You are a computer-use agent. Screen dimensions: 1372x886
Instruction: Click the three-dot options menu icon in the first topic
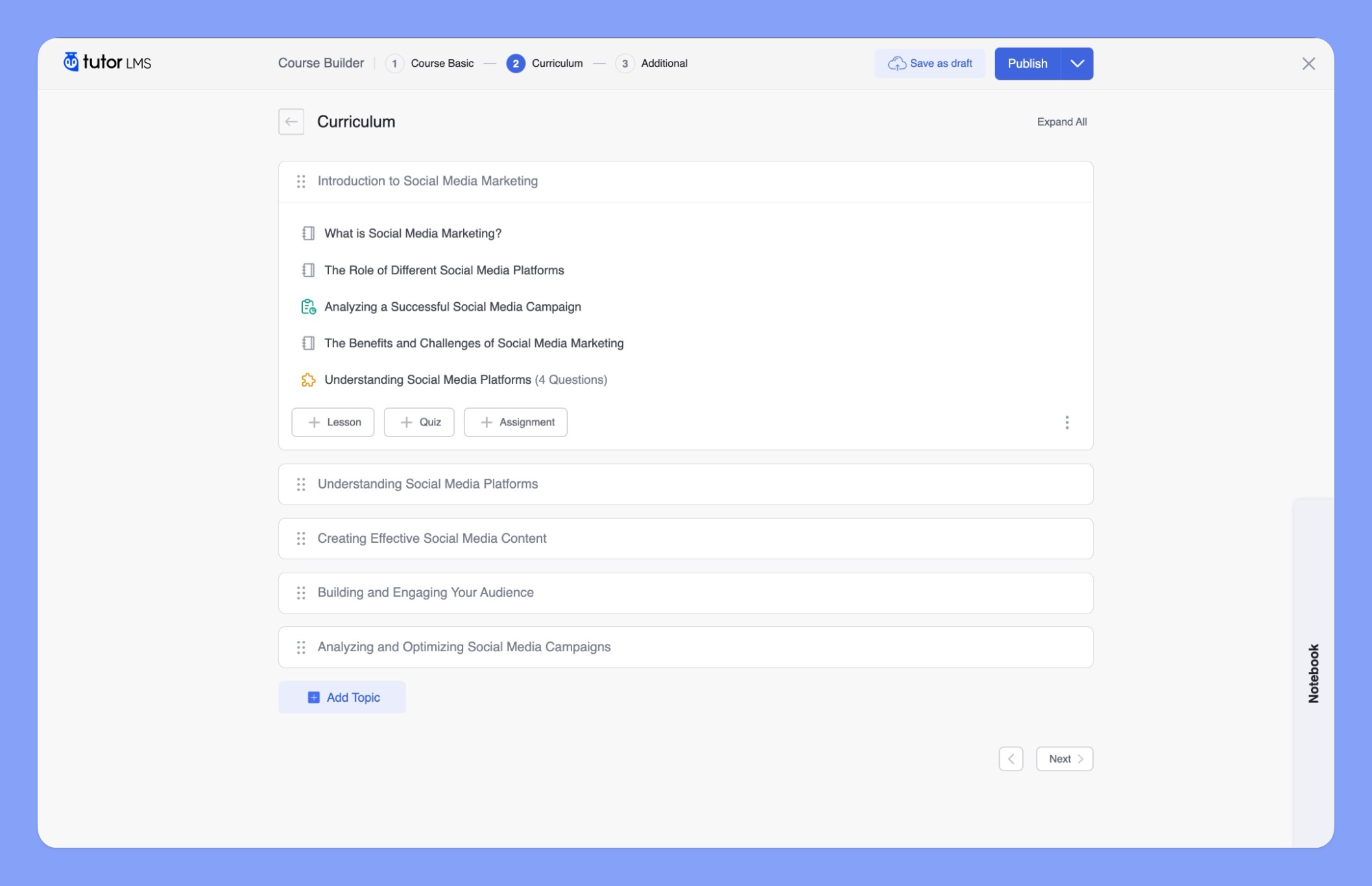click(x=1067, y=422)
